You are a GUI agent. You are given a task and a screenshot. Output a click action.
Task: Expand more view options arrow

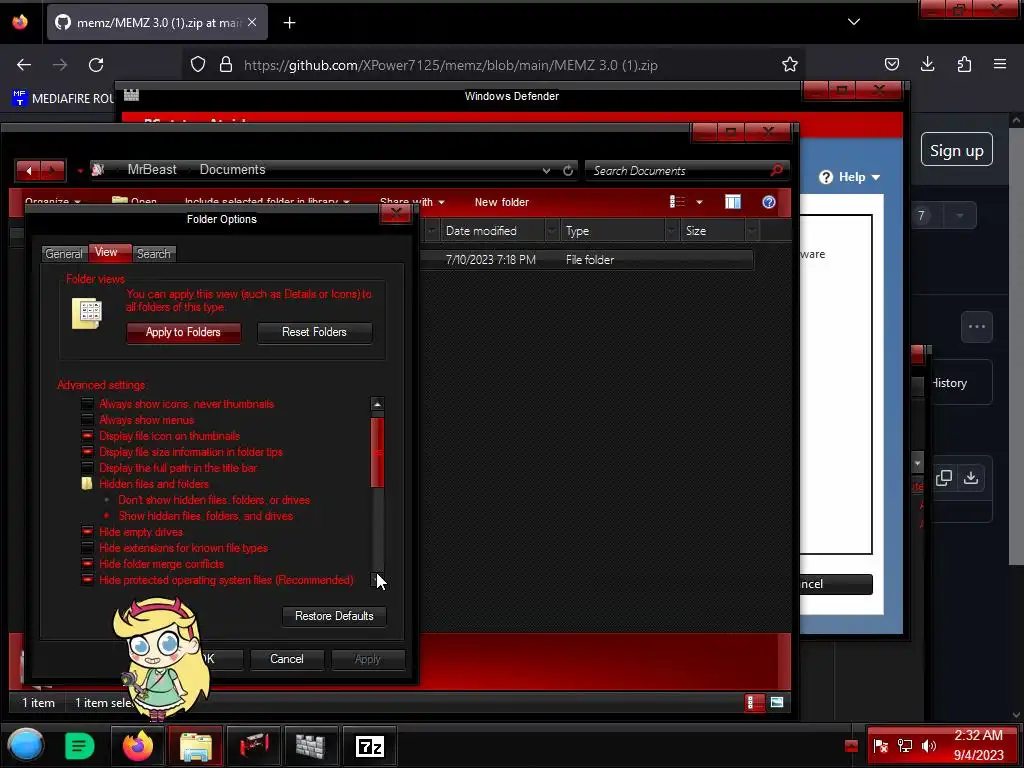(699, 202)
